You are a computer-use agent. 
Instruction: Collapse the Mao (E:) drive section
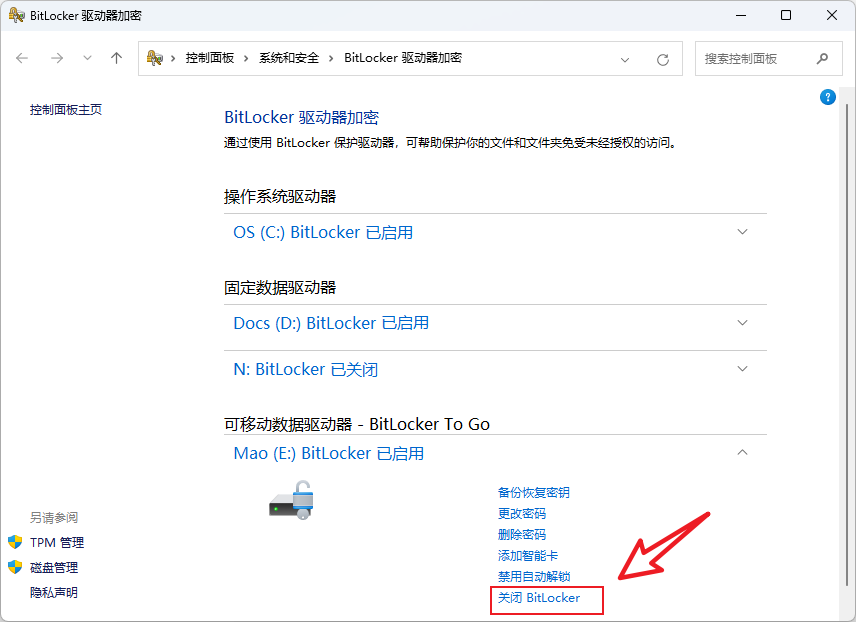click(x=742, y=453)
